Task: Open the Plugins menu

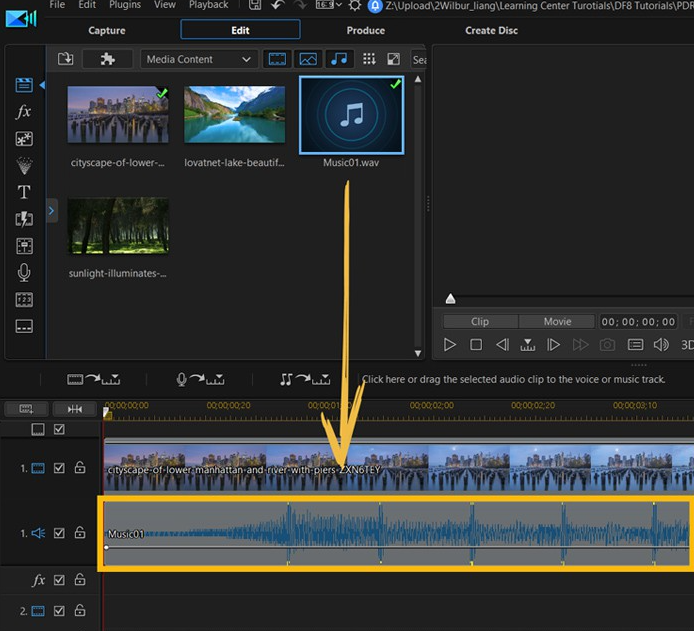Action: click(x=125, y=5)
